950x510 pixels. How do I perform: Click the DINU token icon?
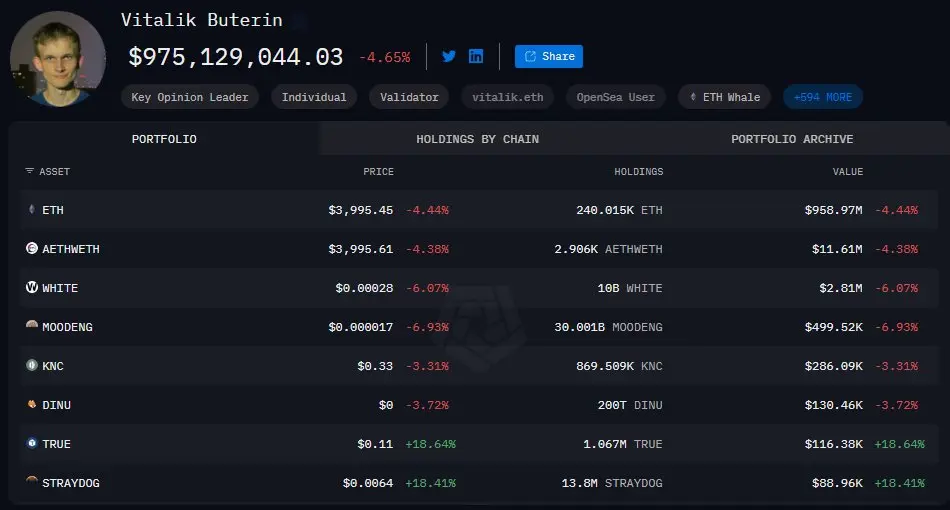coord(32,404)
